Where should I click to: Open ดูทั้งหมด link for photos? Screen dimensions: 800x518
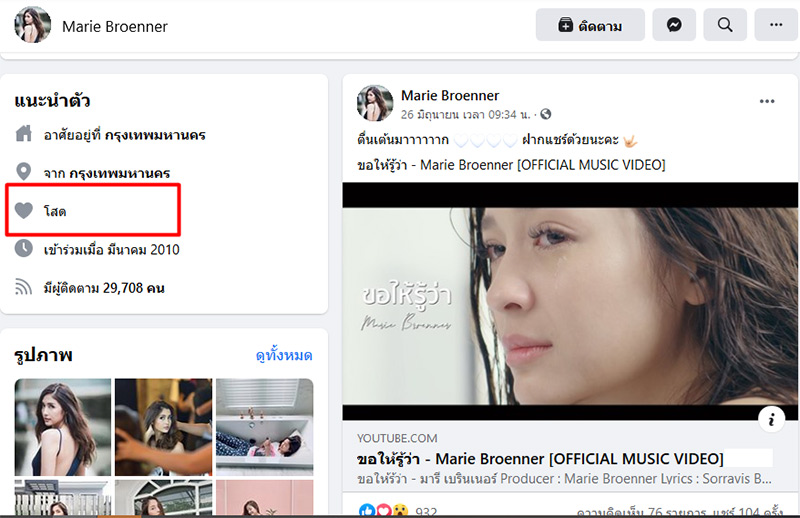[x=284, y=355]
